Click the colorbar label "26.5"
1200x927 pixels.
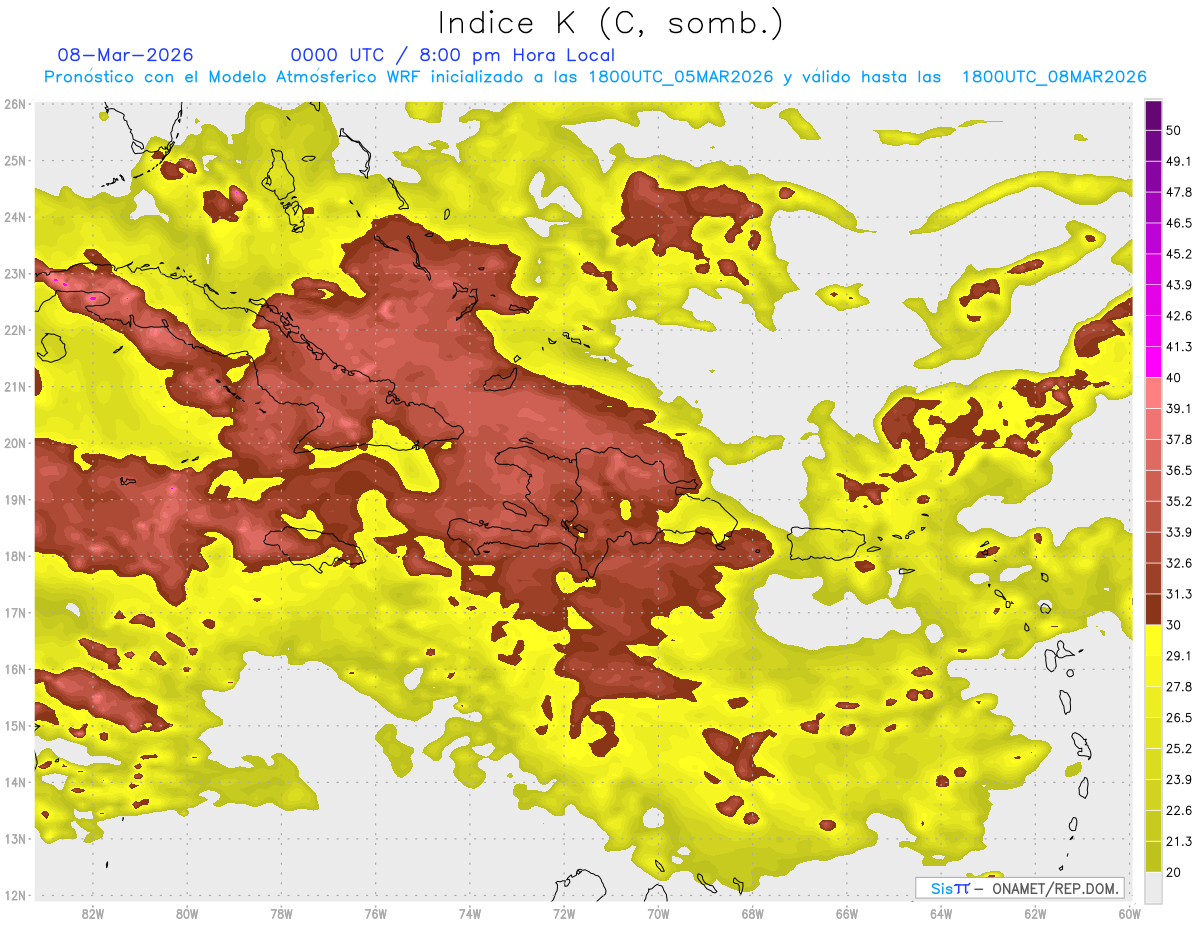click(x=1179, y=718)
